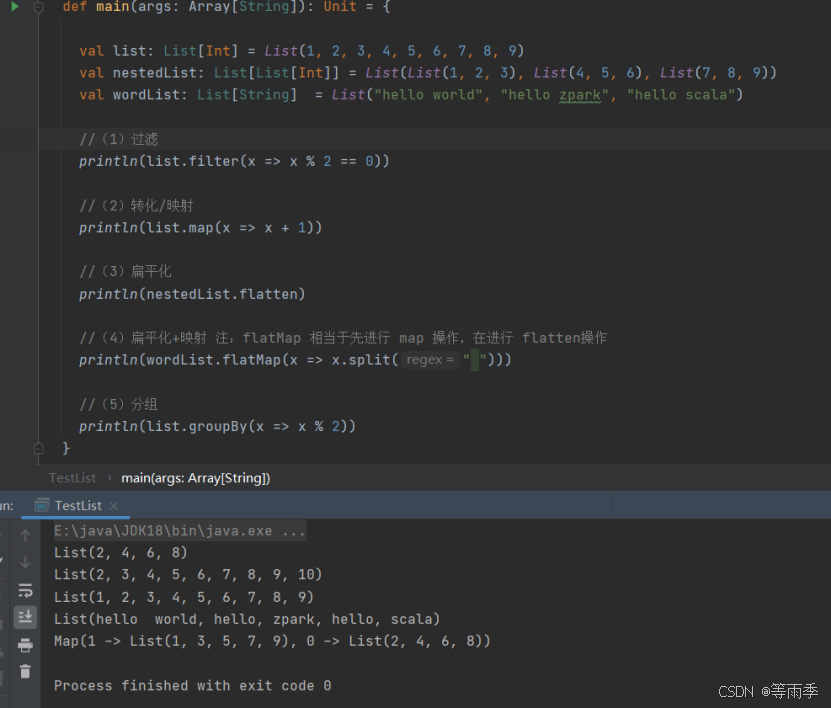Image resolution: width=831 pixels, height=708 pixels.
Task: Click the print console output icon
Action: tap(25, 645)
